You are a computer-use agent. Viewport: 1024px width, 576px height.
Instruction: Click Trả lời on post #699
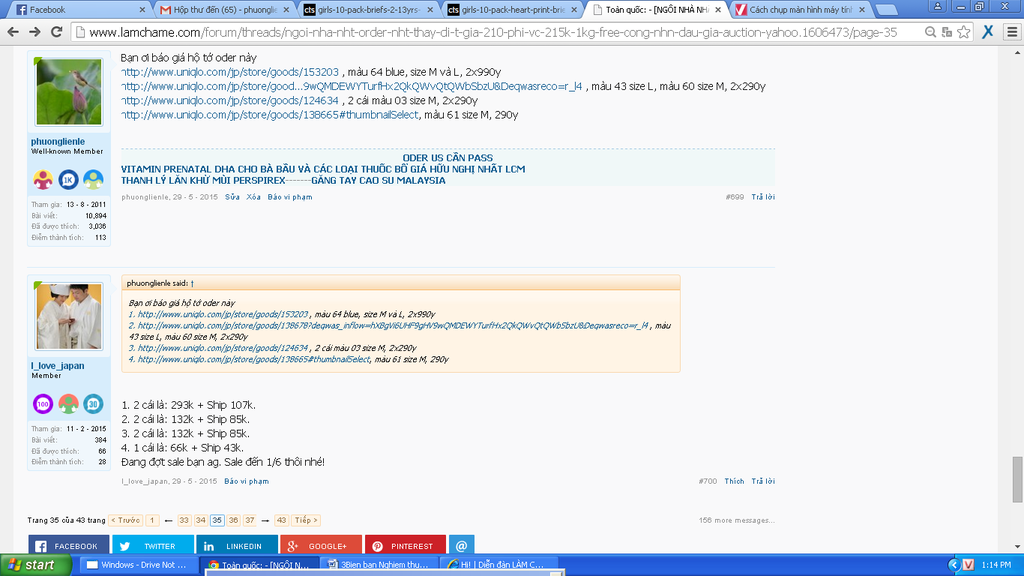[763, 197]
